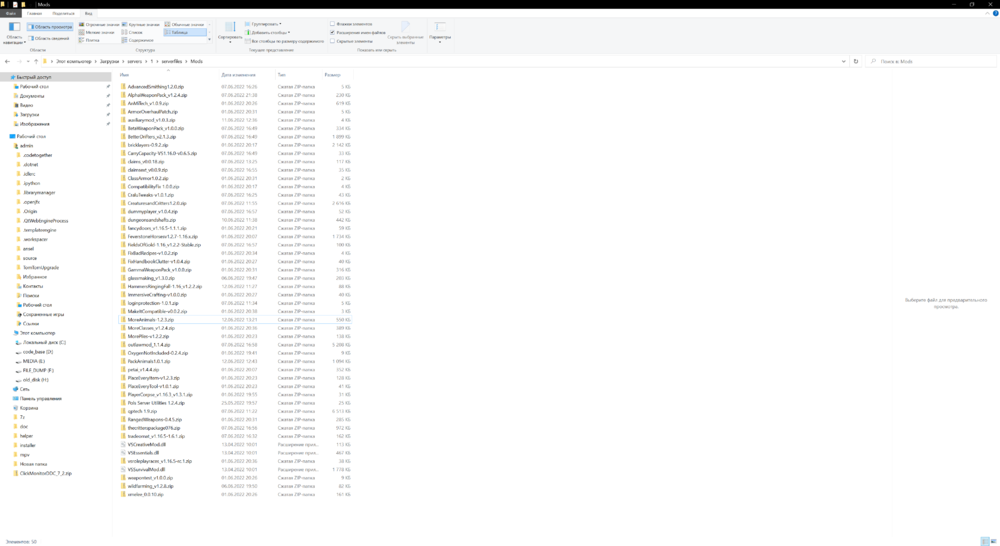Viewport: 1000px width, 546px height.
Task: Open the File (Файл) menu tab
Action: [11, 13]
